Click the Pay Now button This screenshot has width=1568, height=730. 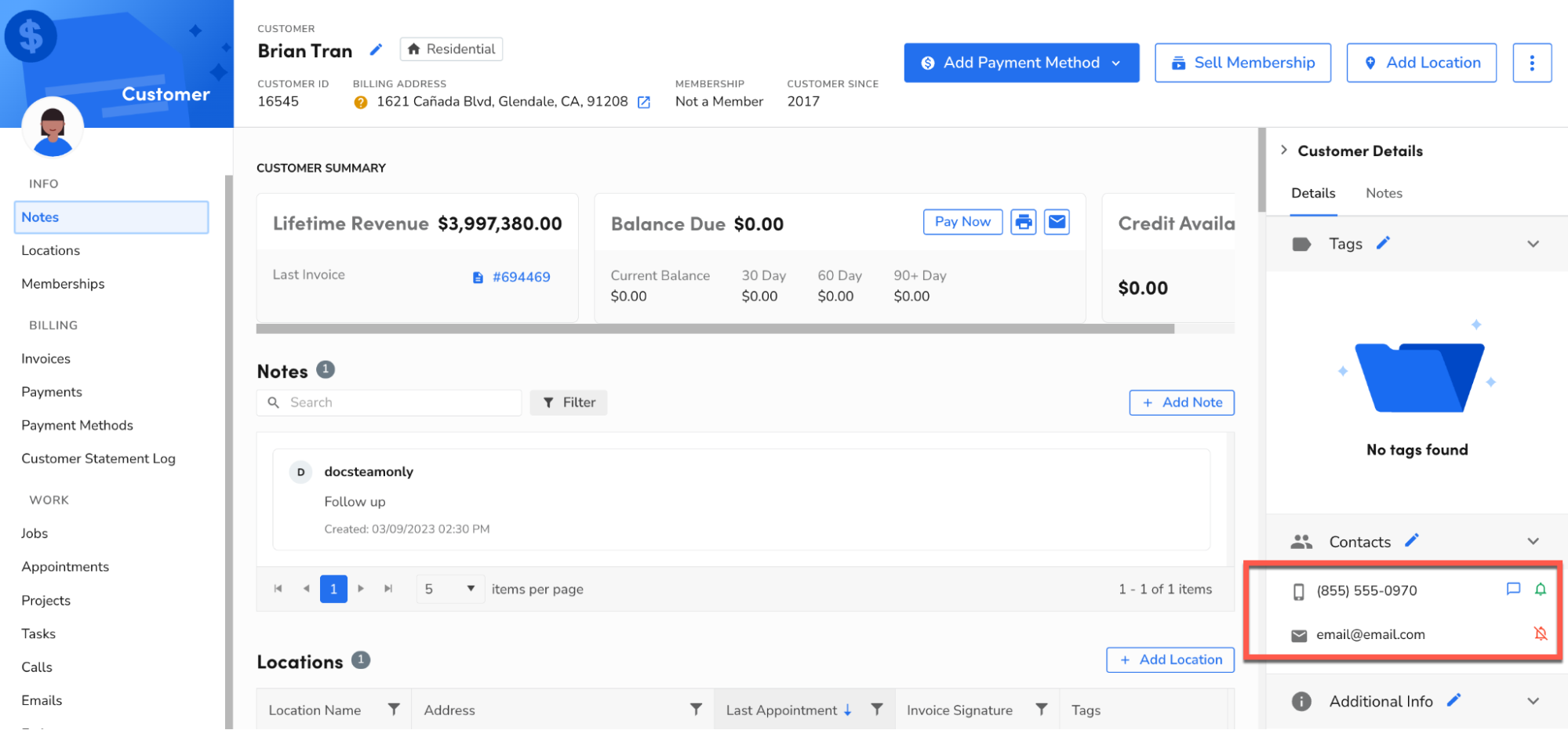click(962, 222)
